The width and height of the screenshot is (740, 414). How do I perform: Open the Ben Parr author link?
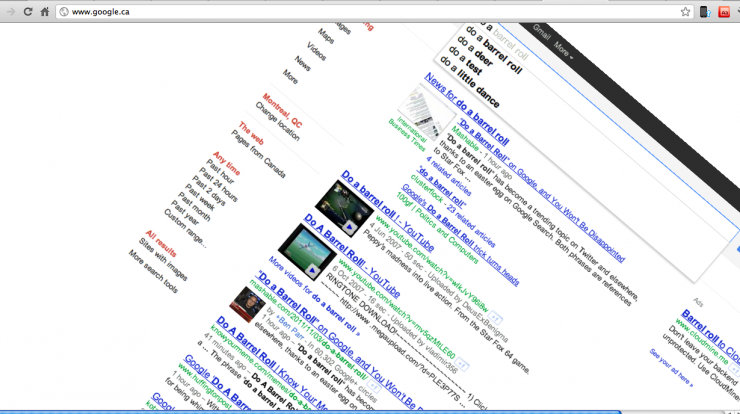tap(290, 328)
